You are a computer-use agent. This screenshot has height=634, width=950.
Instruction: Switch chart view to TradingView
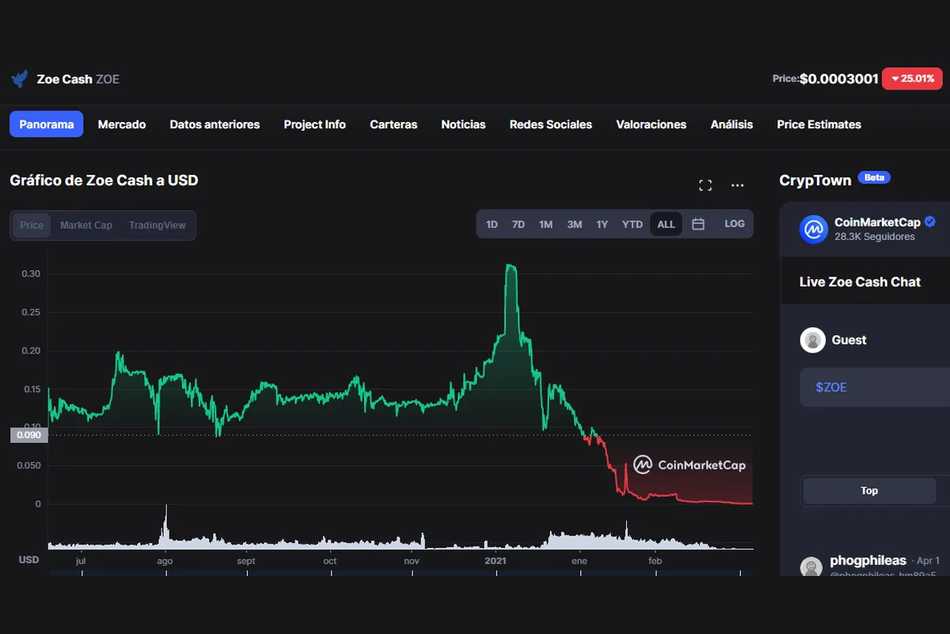[x=157, y=225]
